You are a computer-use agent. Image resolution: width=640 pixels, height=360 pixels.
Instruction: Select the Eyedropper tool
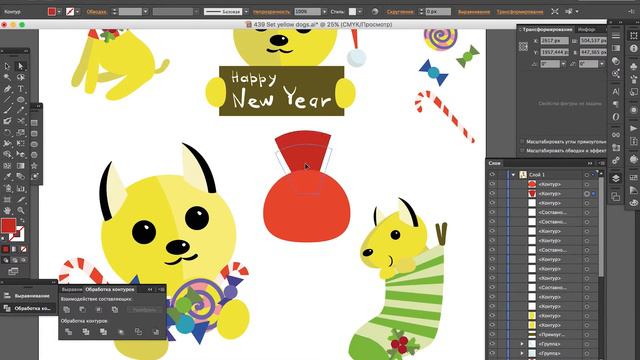(7, 176)
